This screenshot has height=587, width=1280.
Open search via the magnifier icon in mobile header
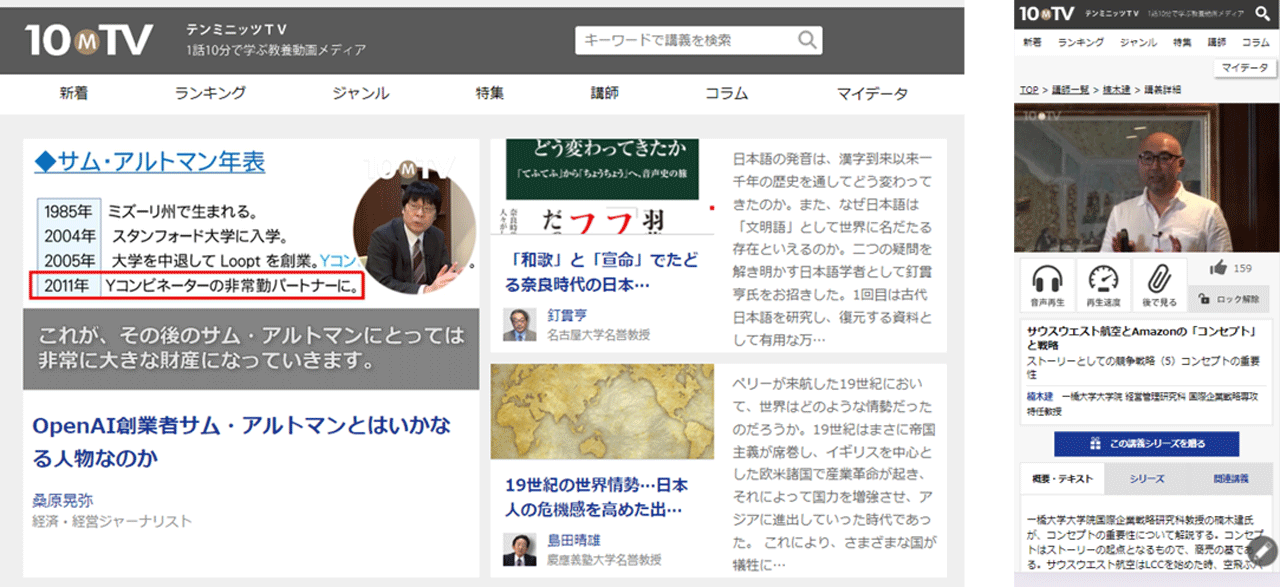1263,14
